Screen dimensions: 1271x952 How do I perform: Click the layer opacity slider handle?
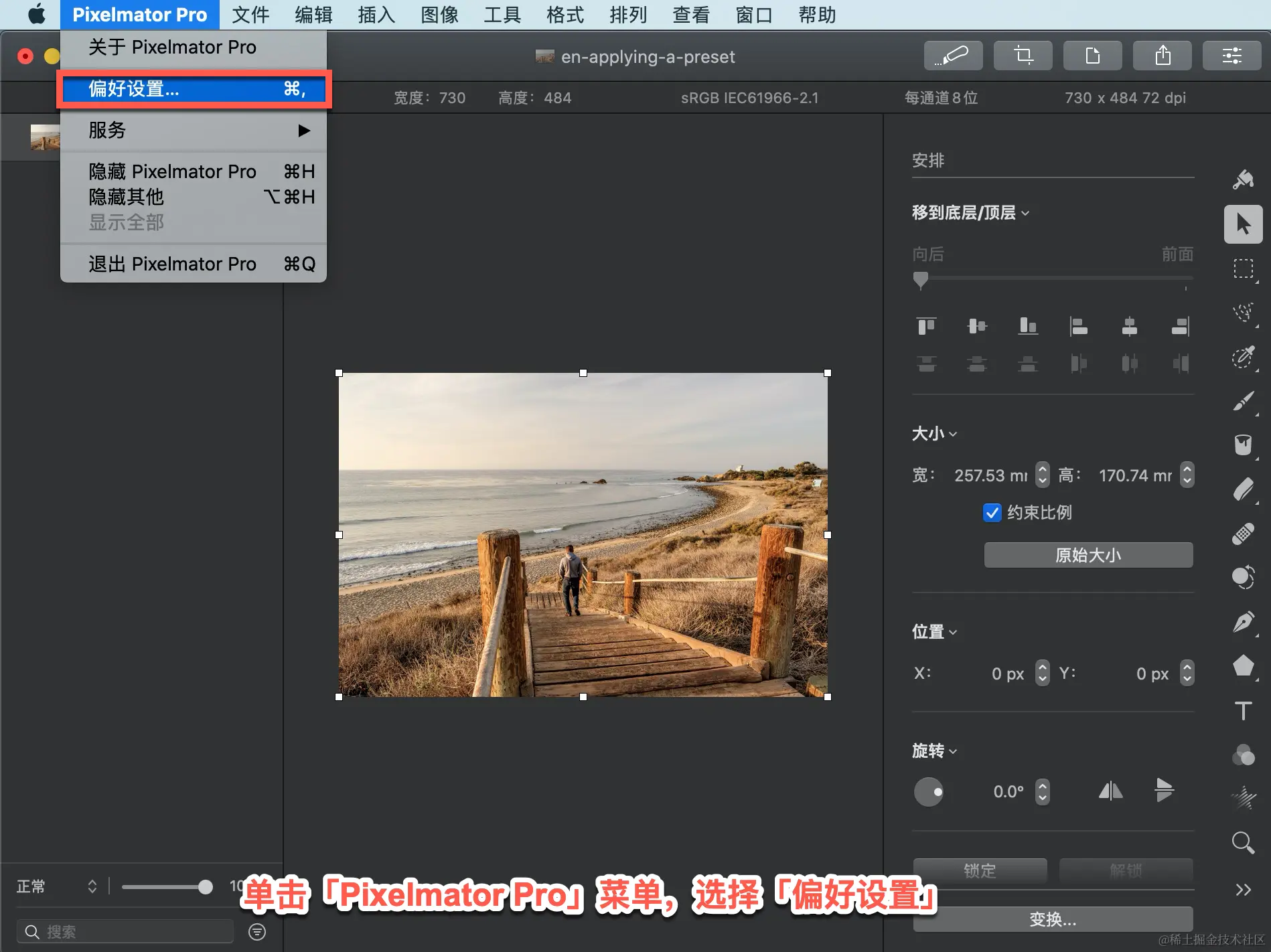(206, 887)
